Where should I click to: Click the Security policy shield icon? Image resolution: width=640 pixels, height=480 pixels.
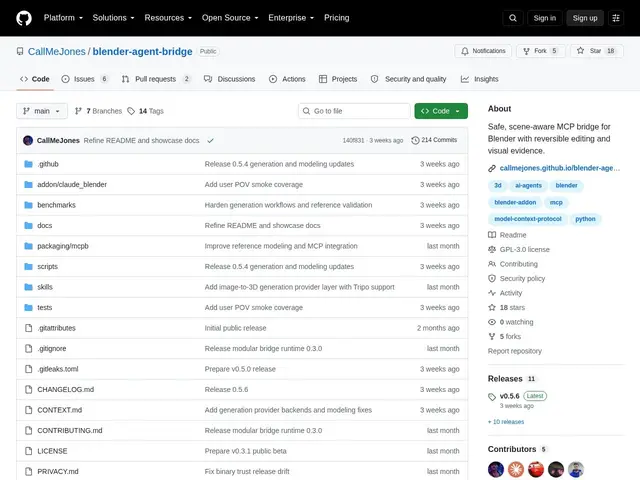(x=492, y=278)
